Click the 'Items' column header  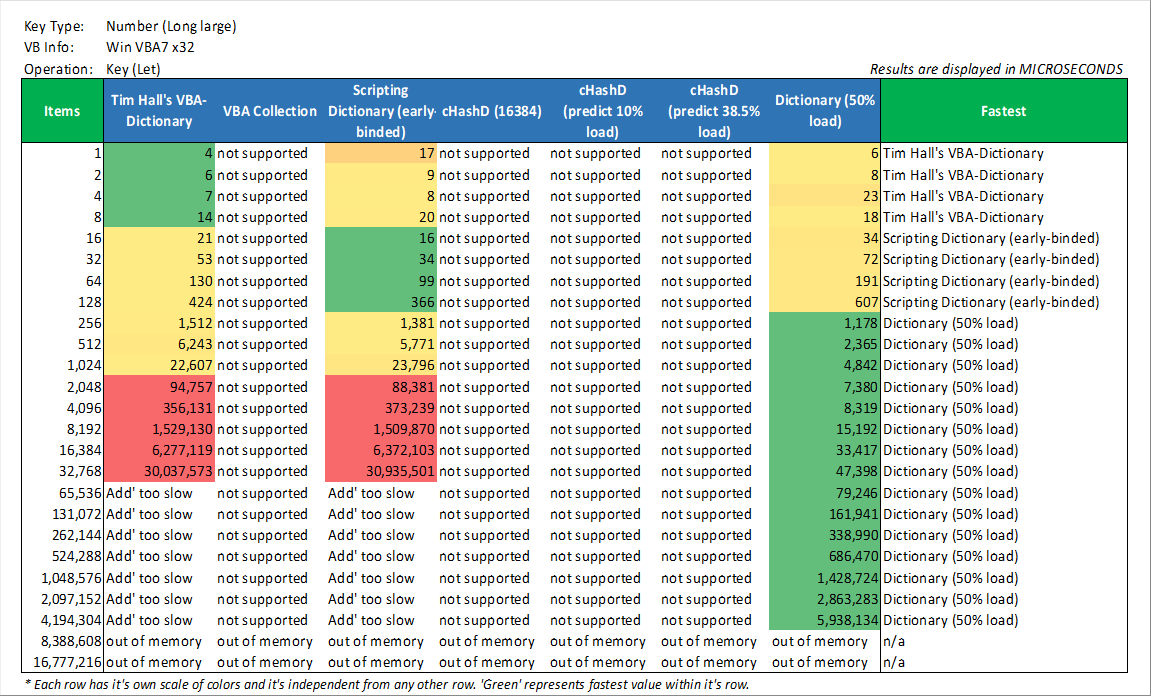click(62, 111)
